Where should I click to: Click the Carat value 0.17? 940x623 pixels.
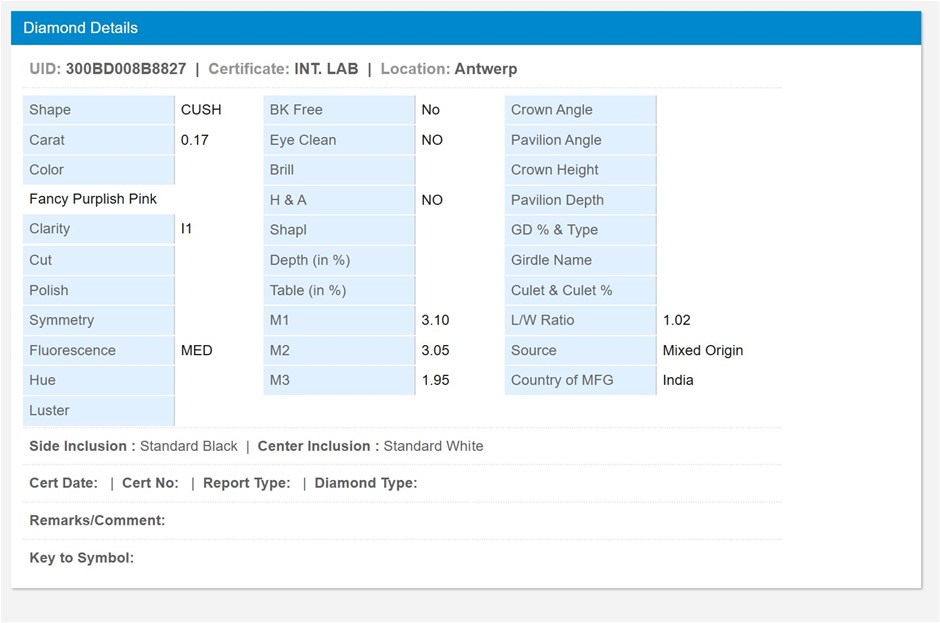pos(195,140)
